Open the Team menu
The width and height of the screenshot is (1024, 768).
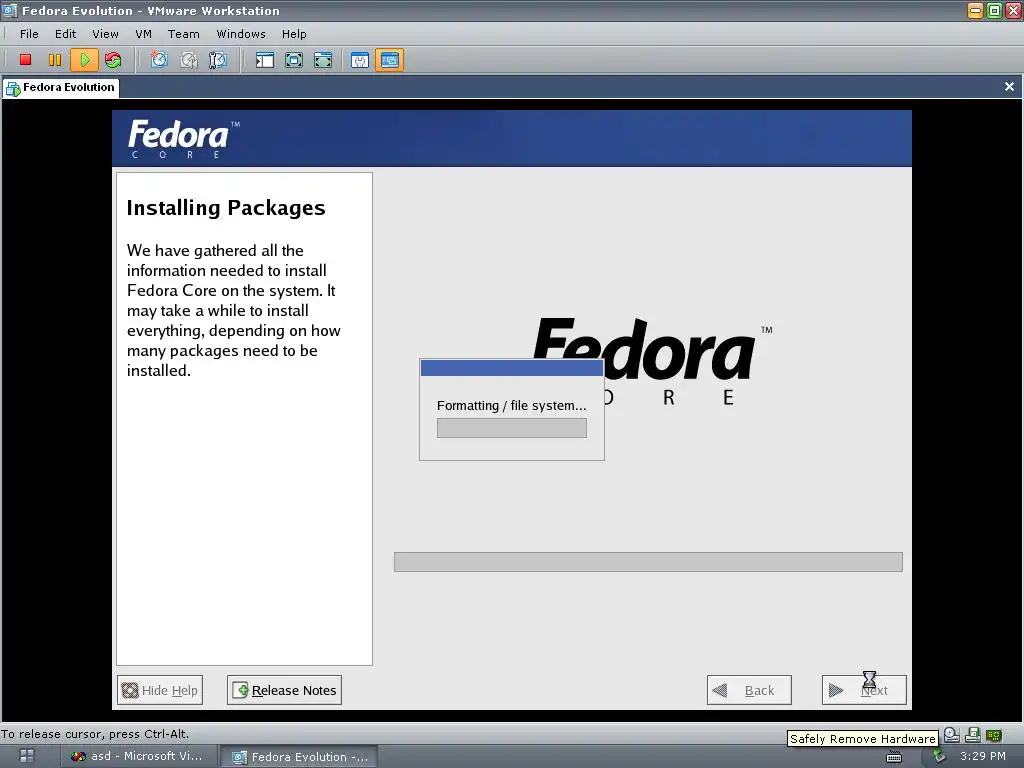click(x=184, y=34)
